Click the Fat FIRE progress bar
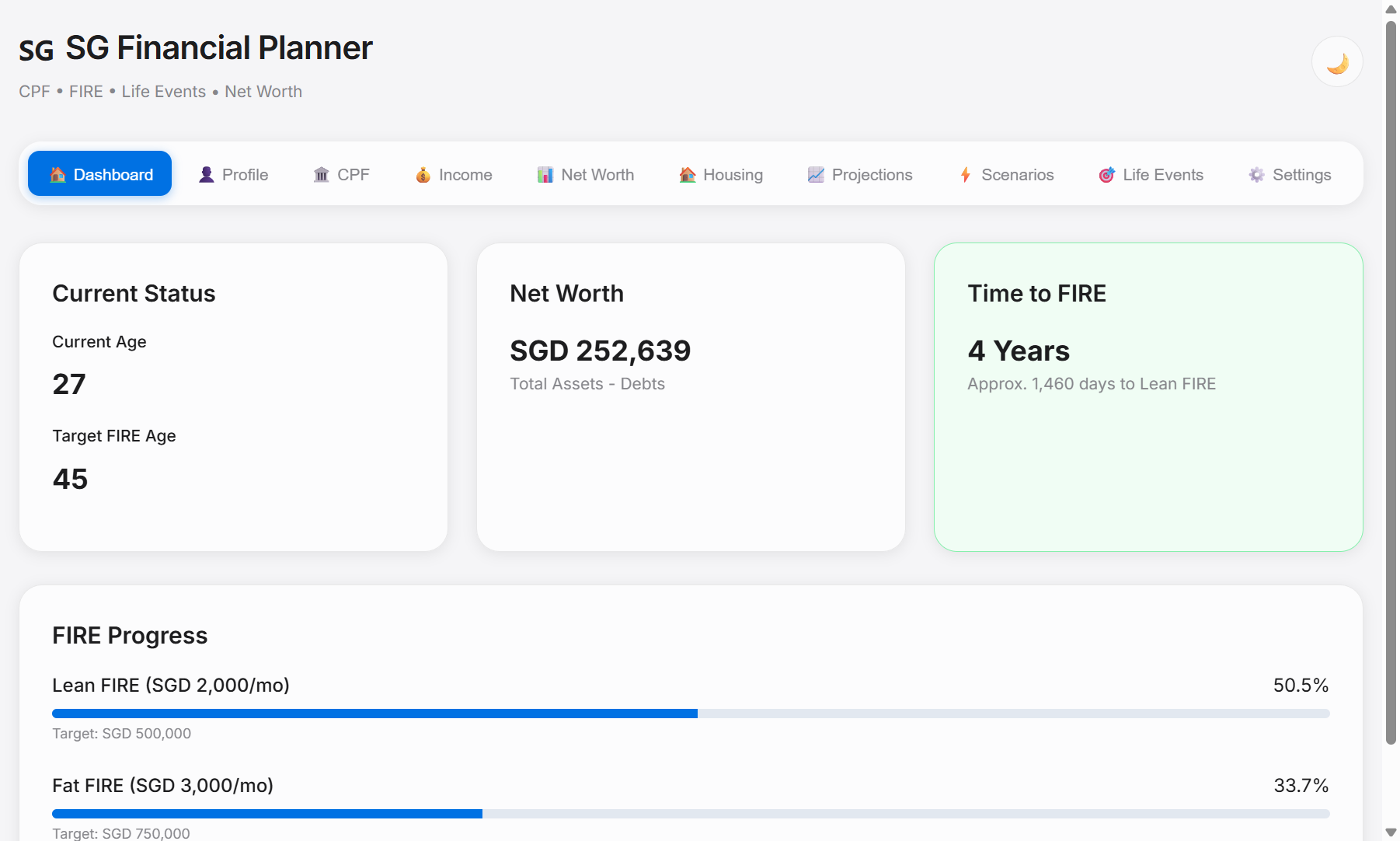Screen dimensions: 1400x841 (x=691, y=814)
